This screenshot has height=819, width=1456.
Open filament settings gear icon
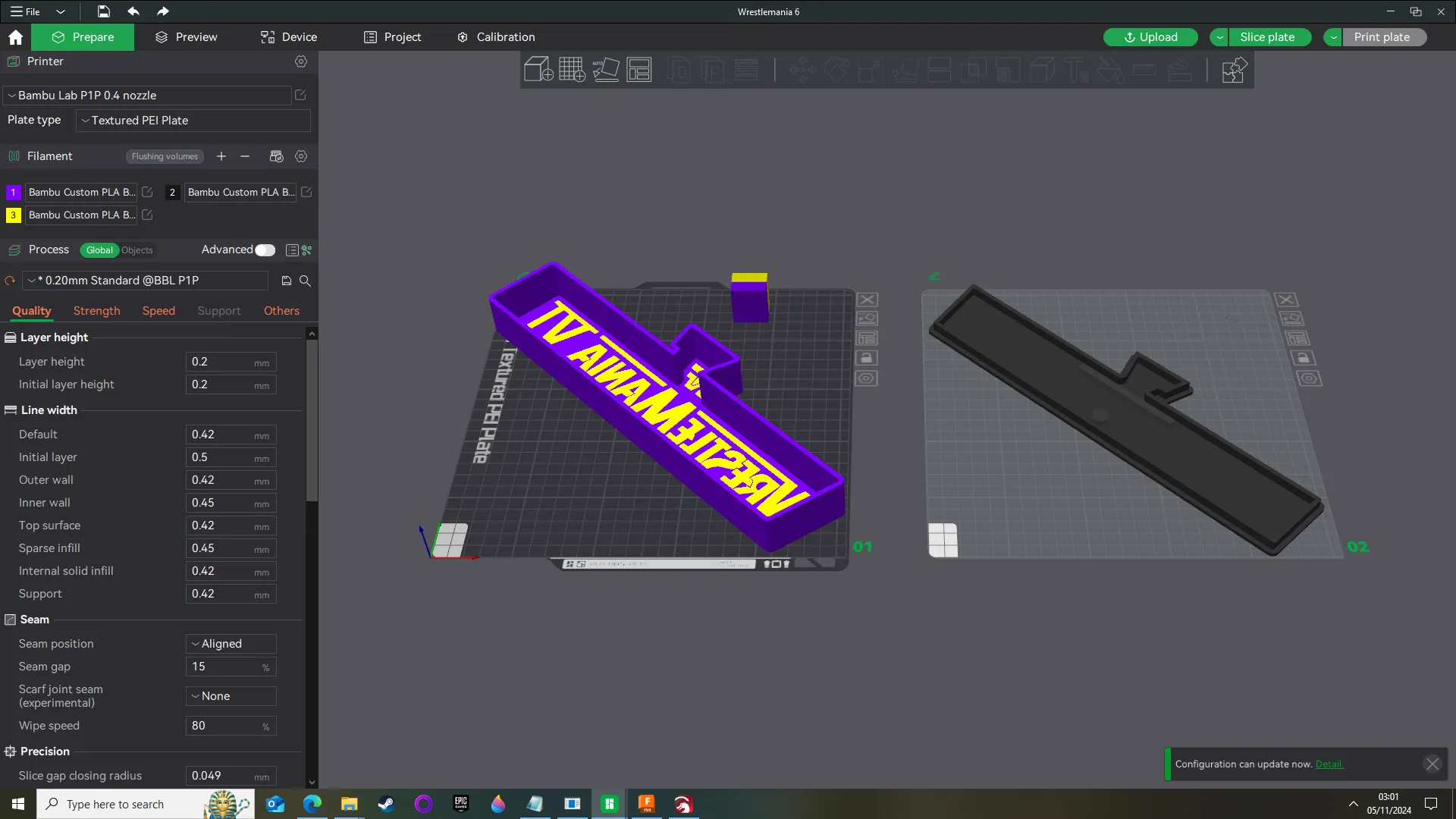301,156
